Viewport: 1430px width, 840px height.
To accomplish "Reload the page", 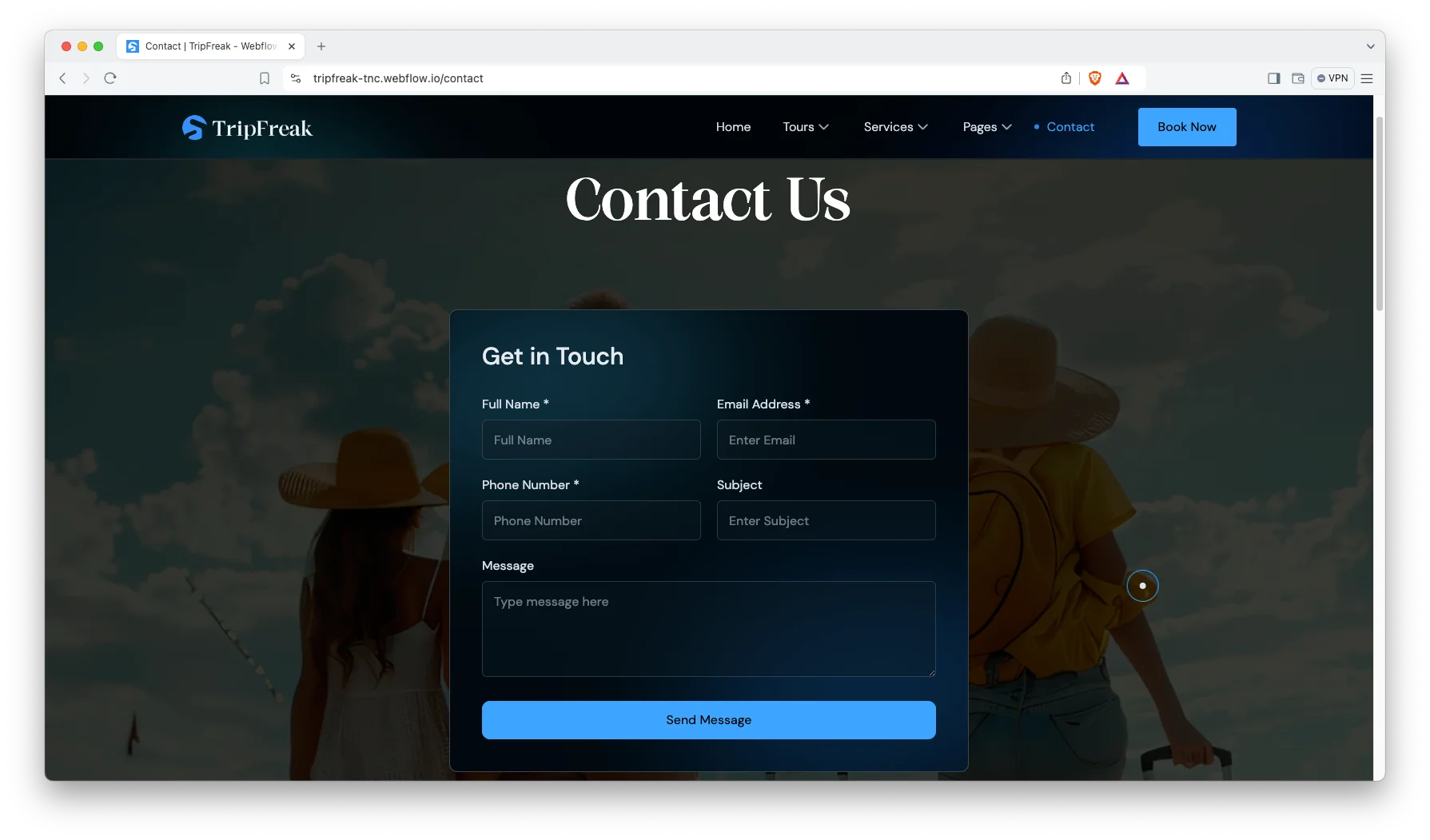I will (110, 78).
